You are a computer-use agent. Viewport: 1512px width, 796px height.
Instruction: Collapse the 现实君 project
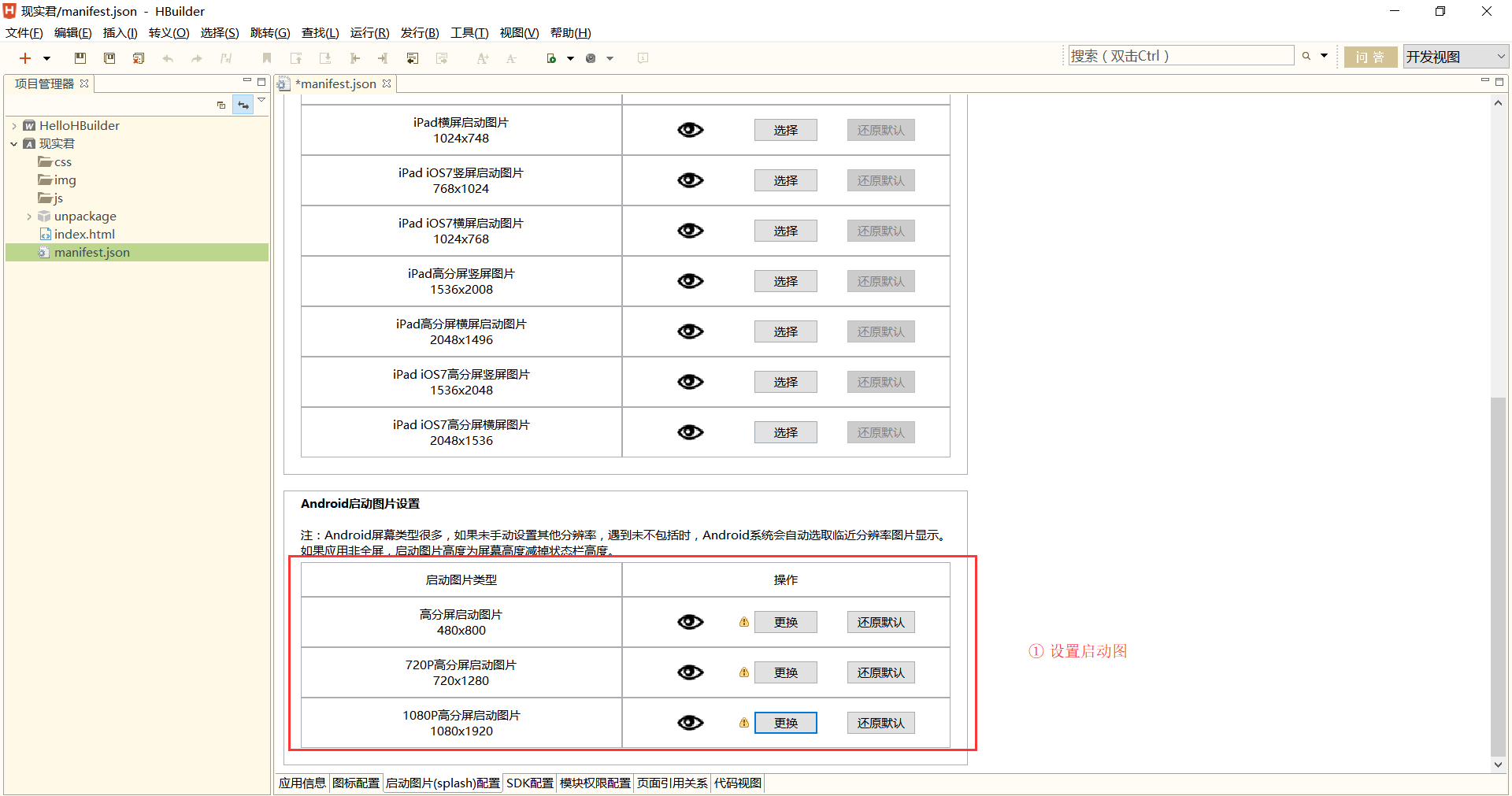[14, 144]
